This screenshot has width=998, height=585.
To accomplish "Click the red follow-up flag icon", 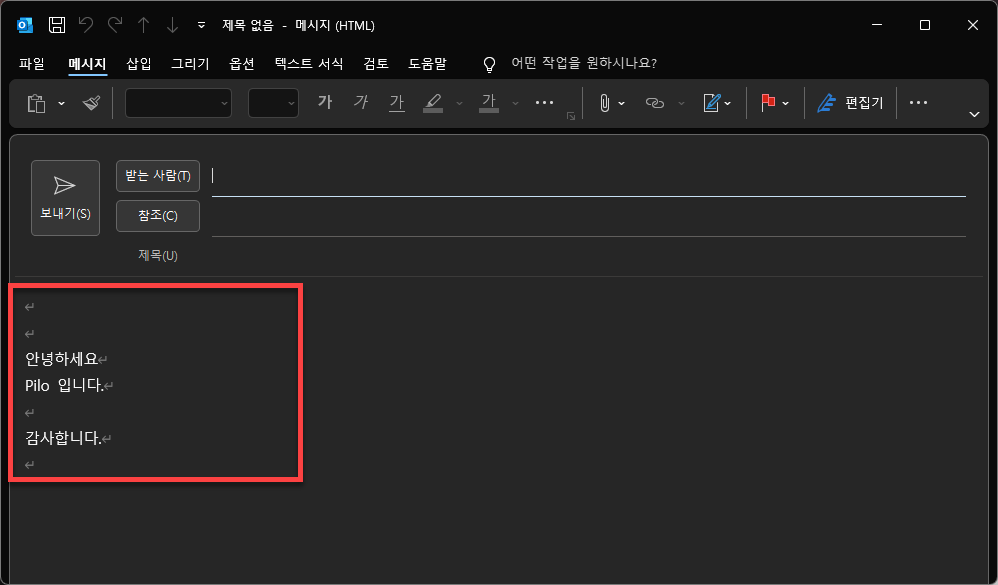I will [x=768, y=103].
